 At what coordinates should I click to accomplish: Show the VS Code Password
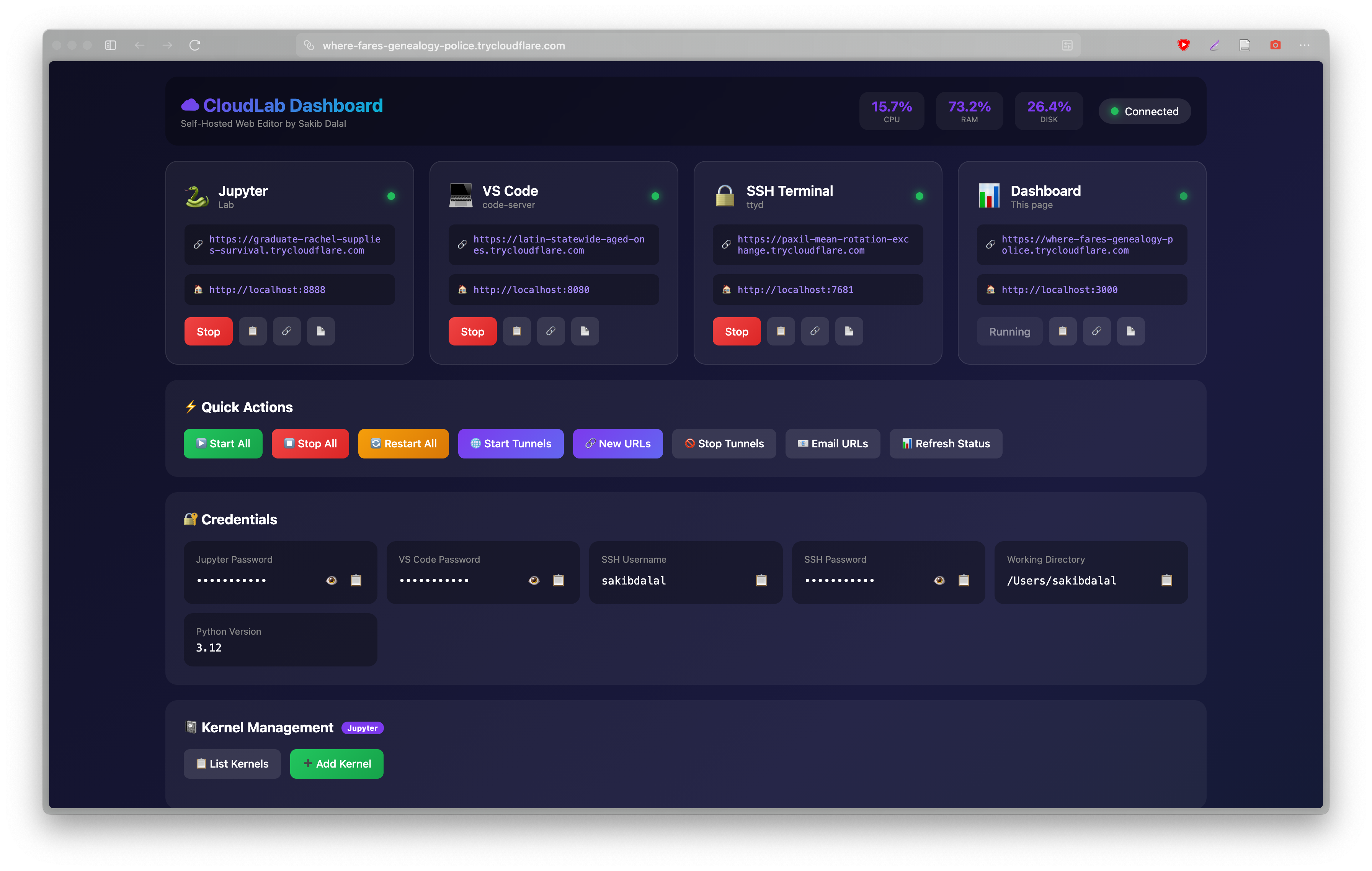pos(534,580)
